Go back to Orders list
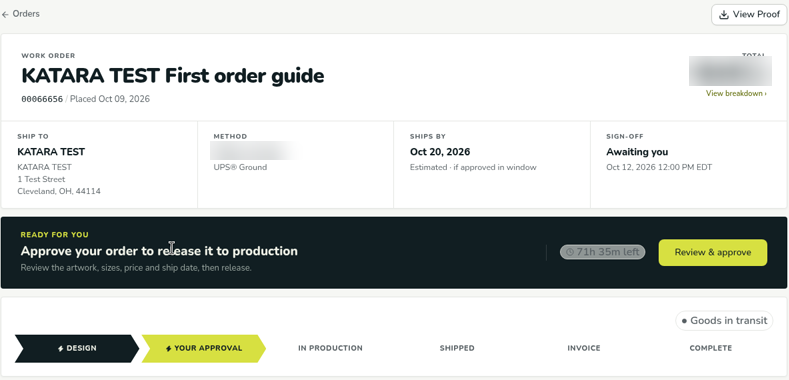This screenshot has width=789, height=380. point(21,14)
